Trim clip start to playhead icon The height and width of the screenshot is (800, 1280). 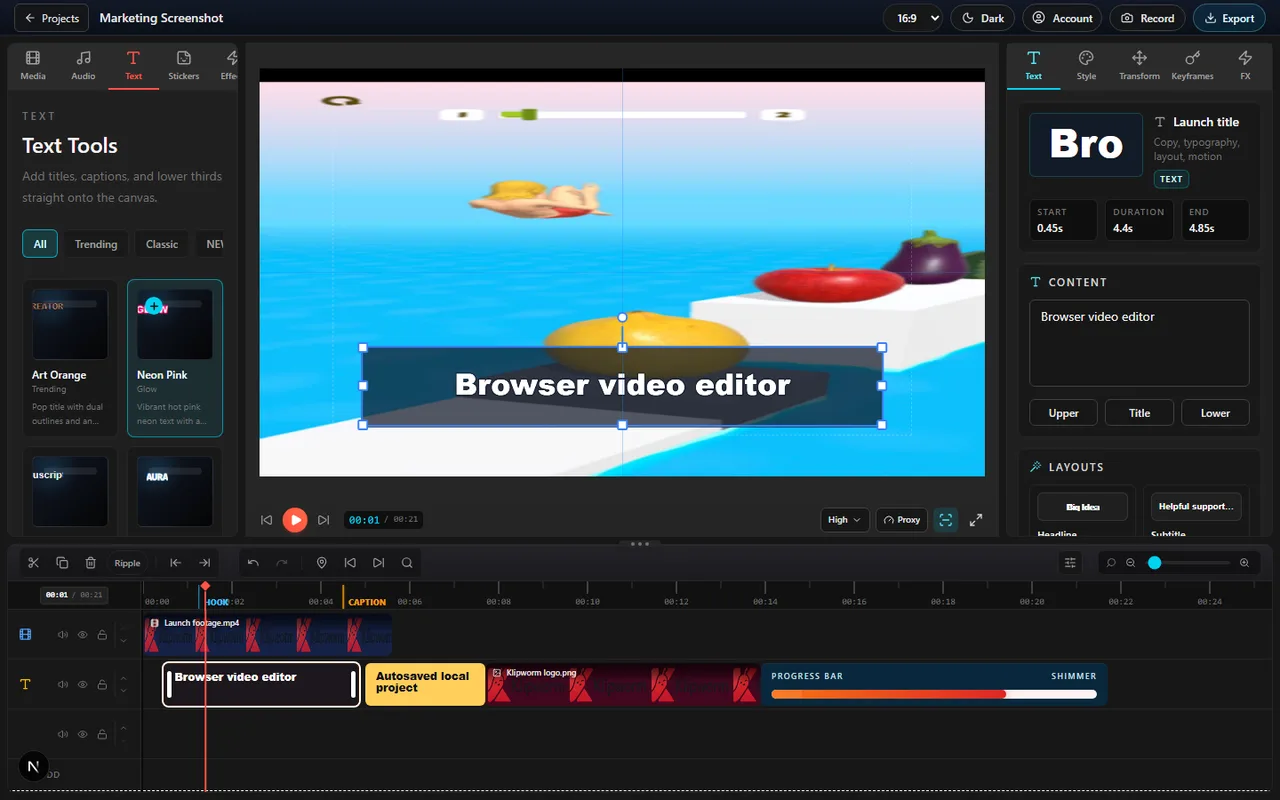coord(175,563)
